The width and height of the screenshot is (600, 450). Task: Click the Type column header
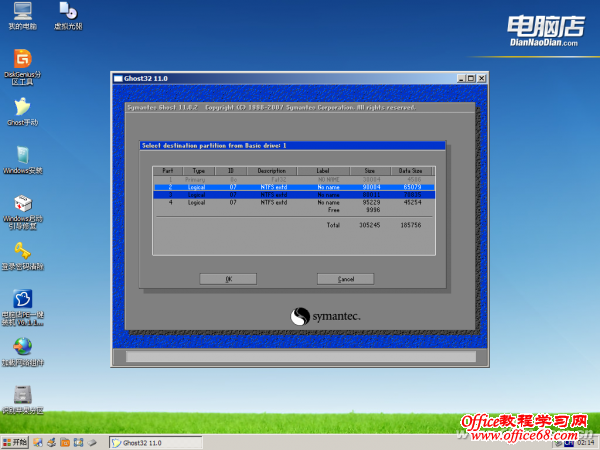click(x=199, y=171)
